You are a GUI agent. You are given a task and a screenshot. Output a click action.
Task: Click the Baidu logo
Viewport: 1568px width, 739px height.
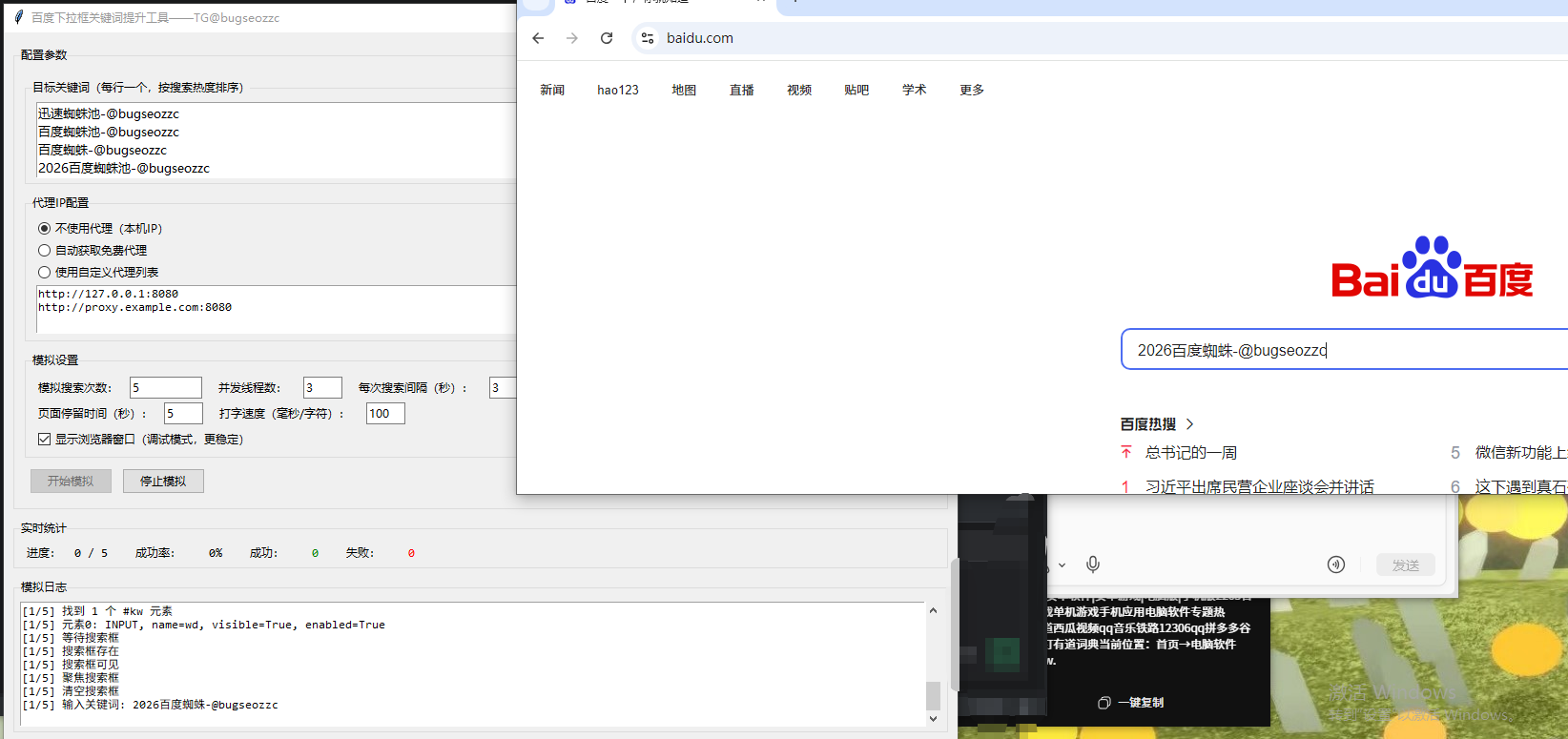(1433, 268)
